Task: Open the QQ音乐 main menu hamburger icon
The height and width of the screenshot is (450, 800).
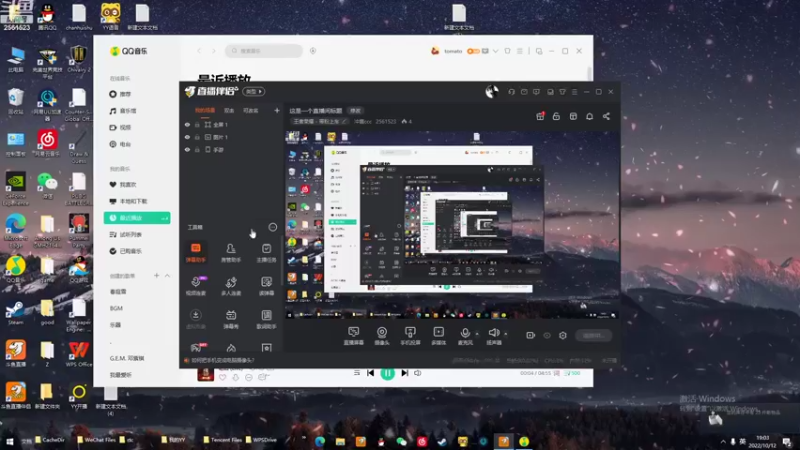Action: click(x=520, y=51)
